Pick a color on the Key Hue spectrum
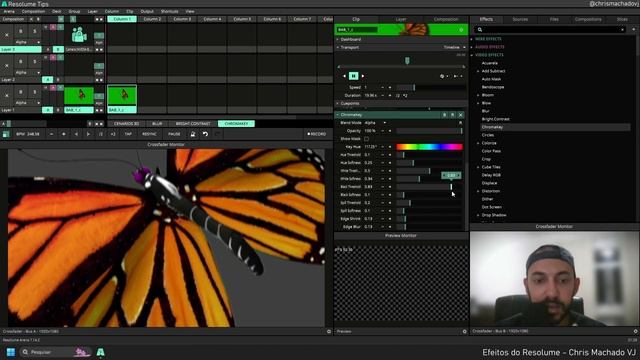This screenshot has width=640, height=360. coord(429,147)
